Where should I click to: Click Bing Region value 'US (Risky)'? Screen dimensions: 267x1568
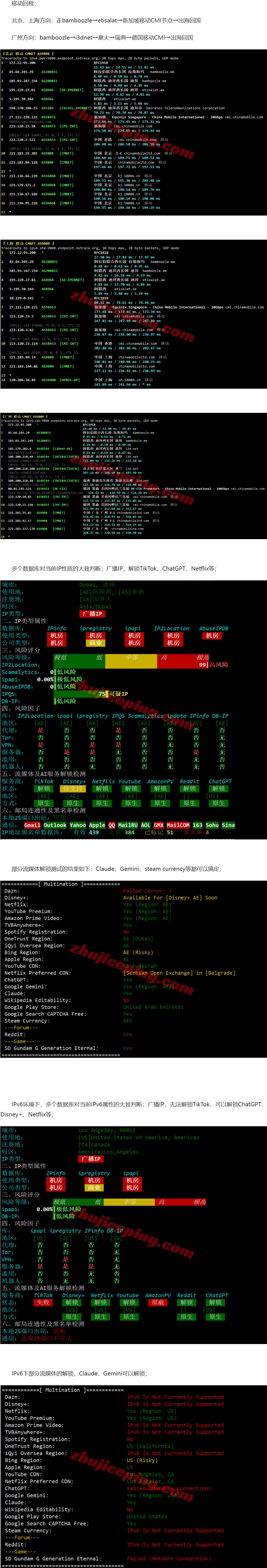142,1460
